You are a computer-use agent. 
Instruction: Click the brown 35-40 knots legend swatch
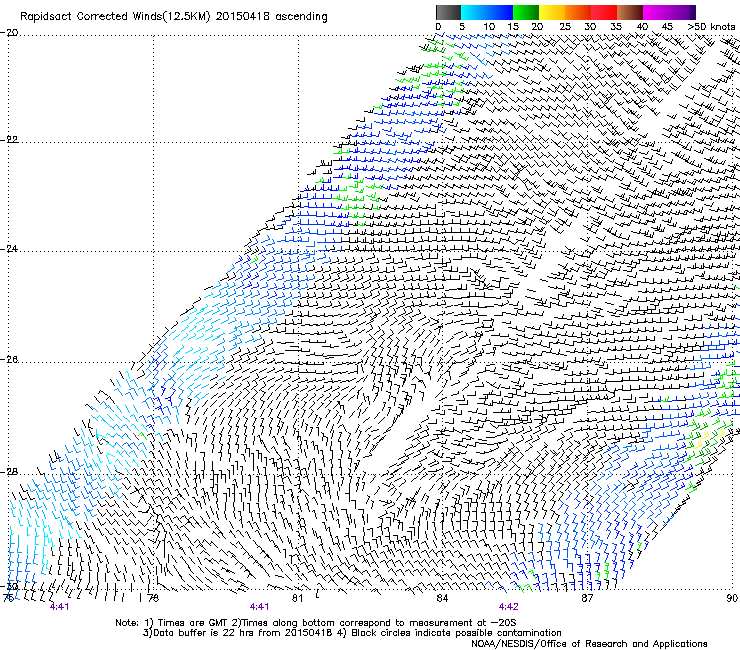coord(630,12)
